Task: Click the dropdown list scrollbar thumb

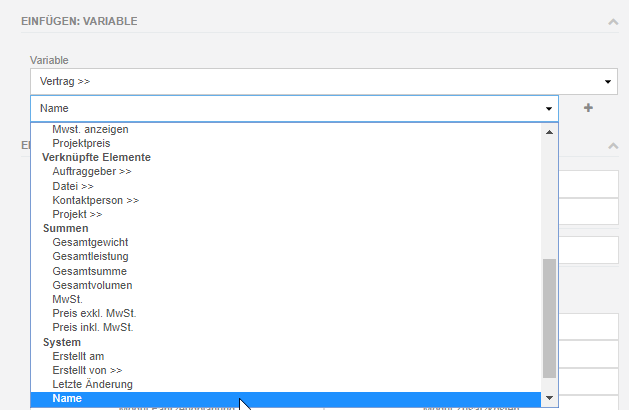Action: pos(549,318)
